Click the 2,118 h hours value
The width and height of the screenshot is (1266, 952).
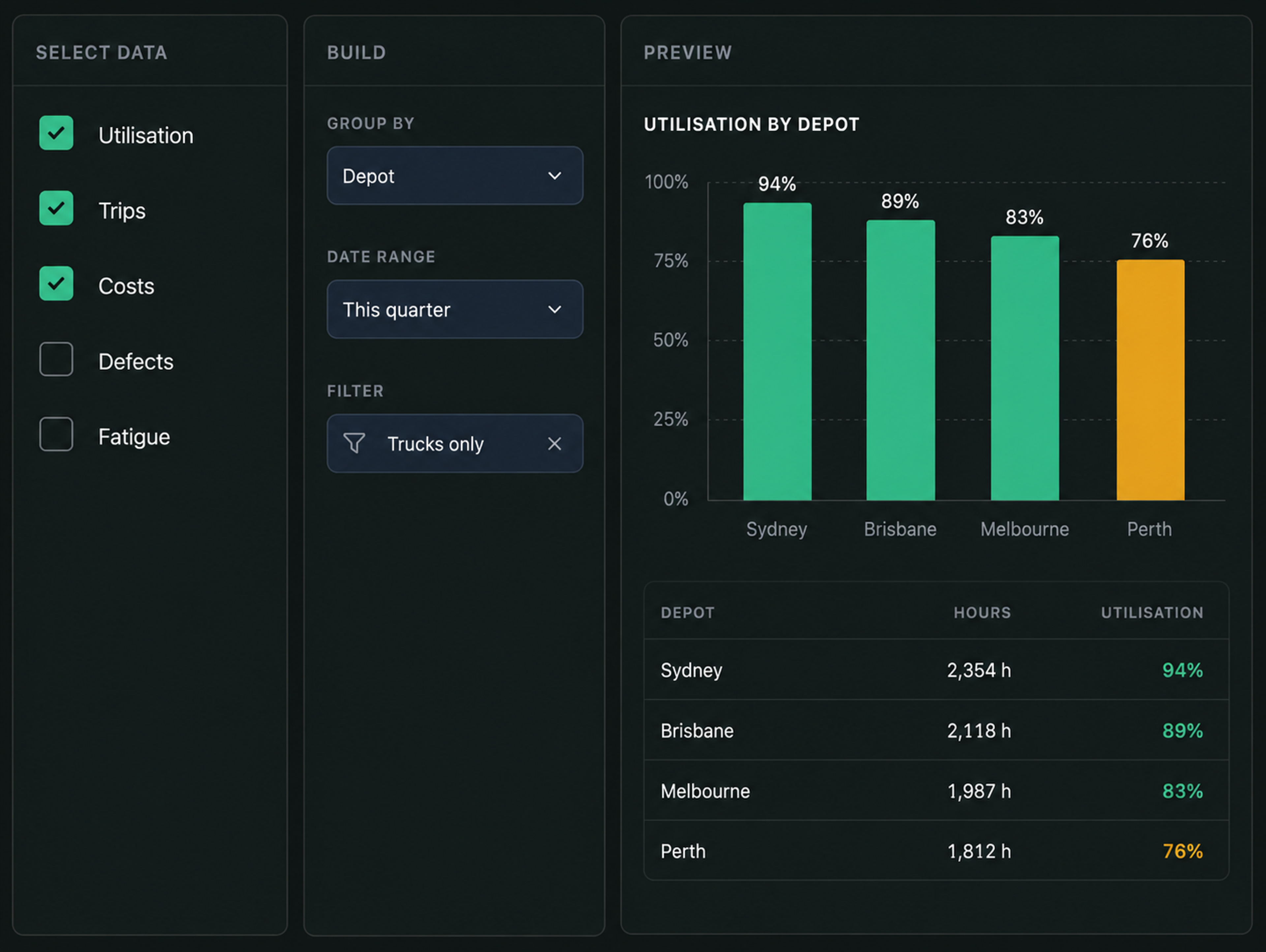click(x=979, y=731)
